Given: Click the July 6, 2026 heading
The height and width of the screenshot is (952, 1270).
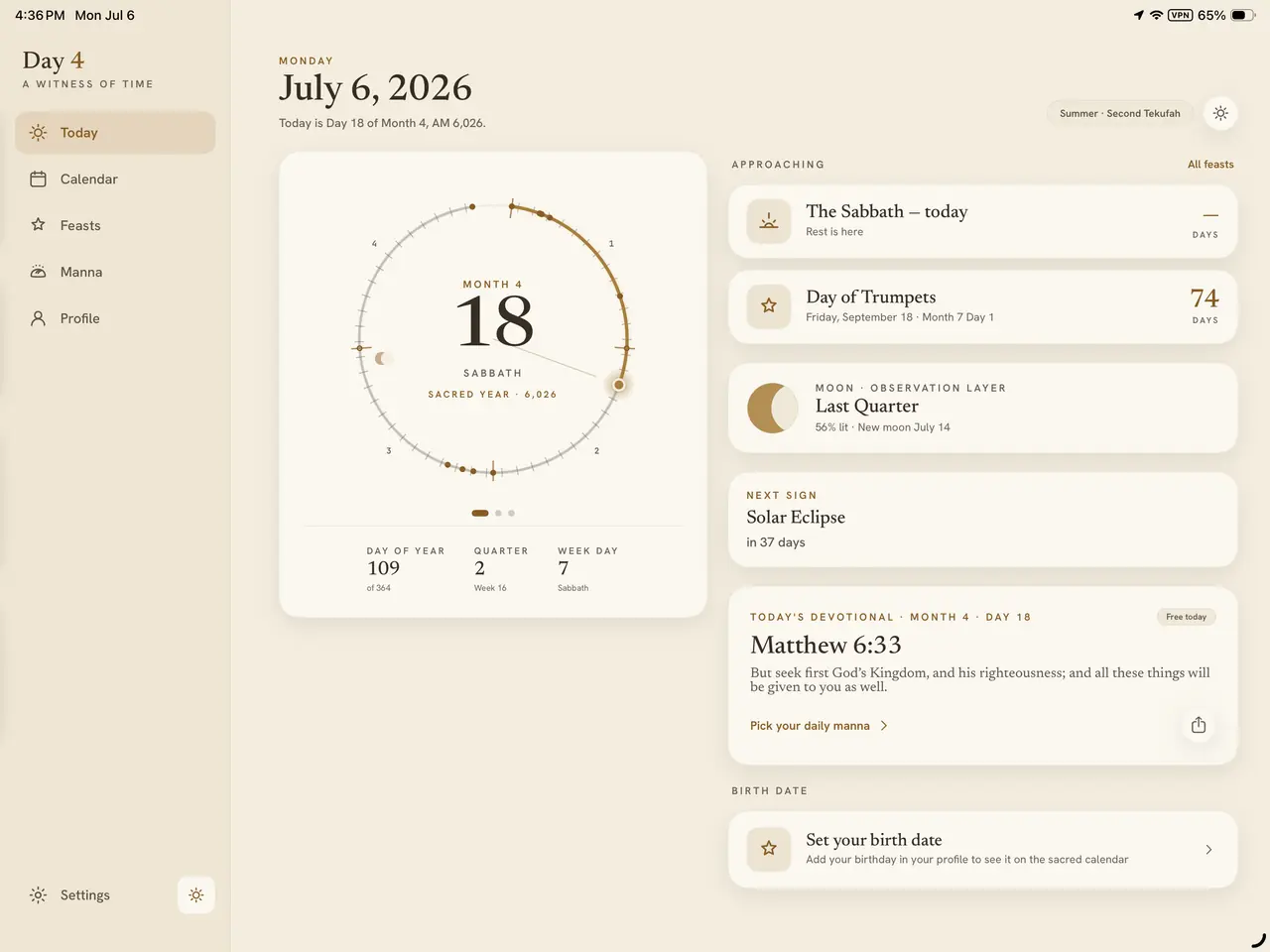Looking at the screenshot, I should (x=375, y=88).
